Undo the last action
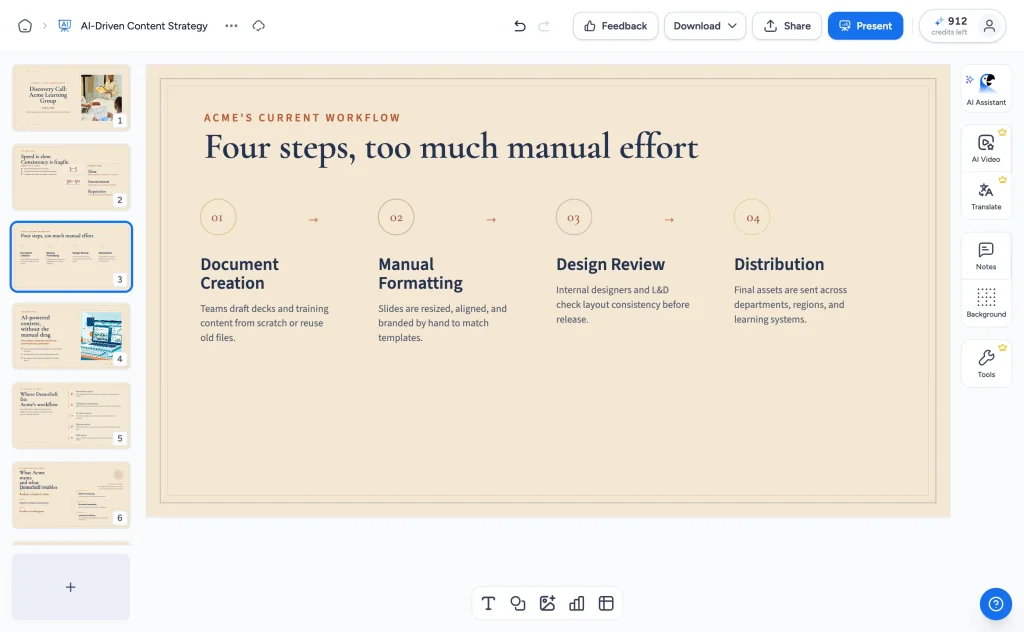This screenshot has height=632, width=1024. coord(520,26)
